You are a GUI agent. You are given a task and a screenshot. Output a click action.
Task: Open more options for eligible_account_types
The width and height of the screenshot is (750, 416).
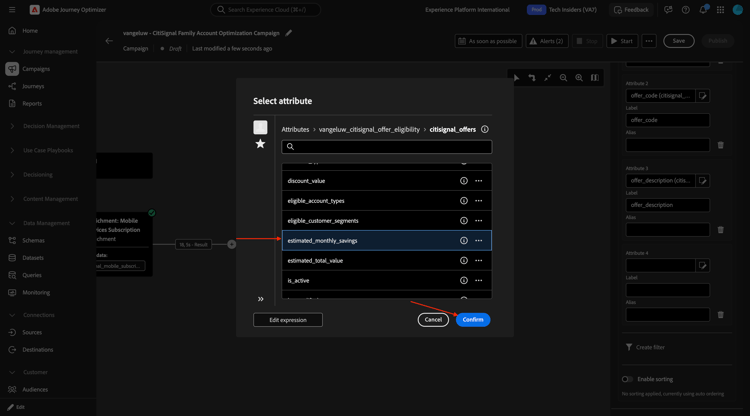479,201
